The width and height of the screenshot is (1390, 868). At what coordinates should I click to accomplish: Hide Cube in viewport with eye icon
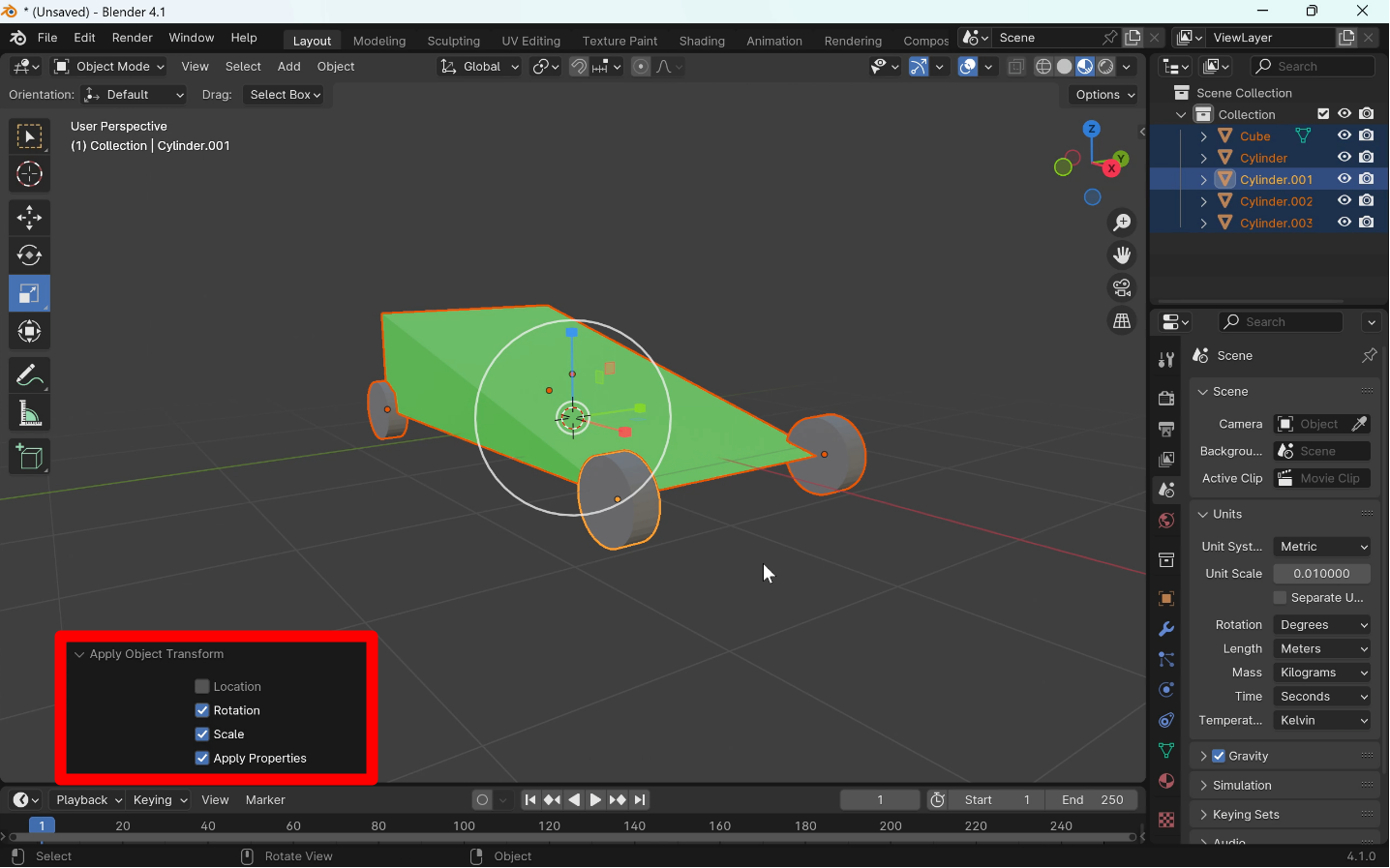[x=1345, y=135]
